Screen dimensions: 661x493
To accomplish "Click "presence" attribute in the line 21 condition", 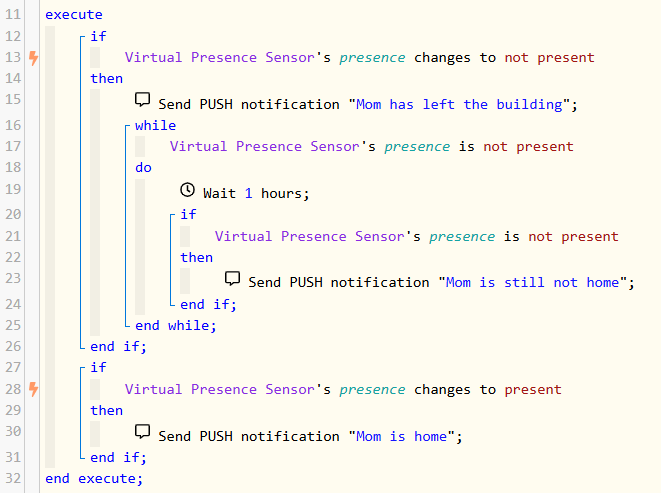I will point(462,237).
